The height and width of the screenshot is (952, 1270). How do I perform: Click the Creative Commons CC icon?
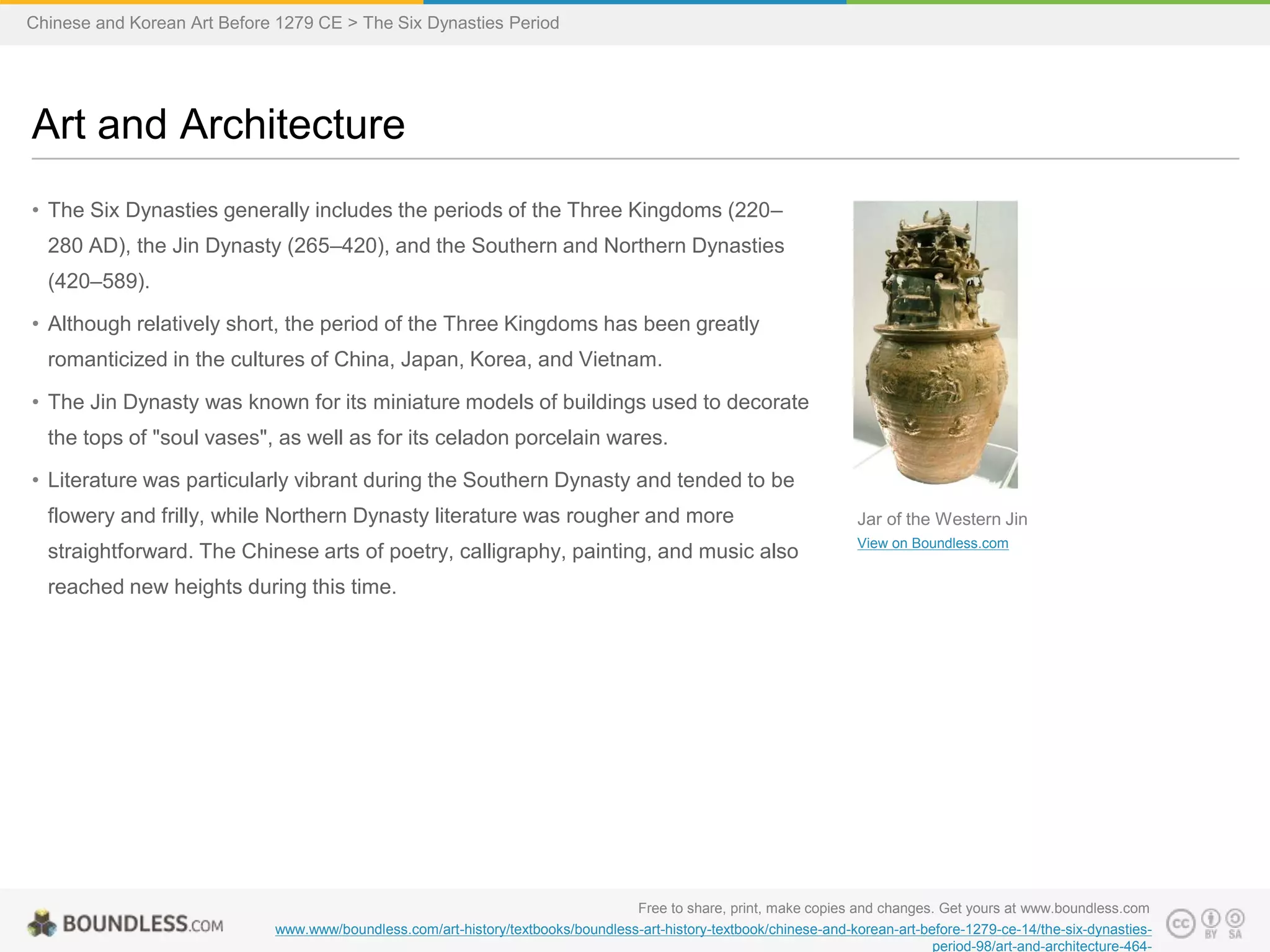pos(1181,923)
